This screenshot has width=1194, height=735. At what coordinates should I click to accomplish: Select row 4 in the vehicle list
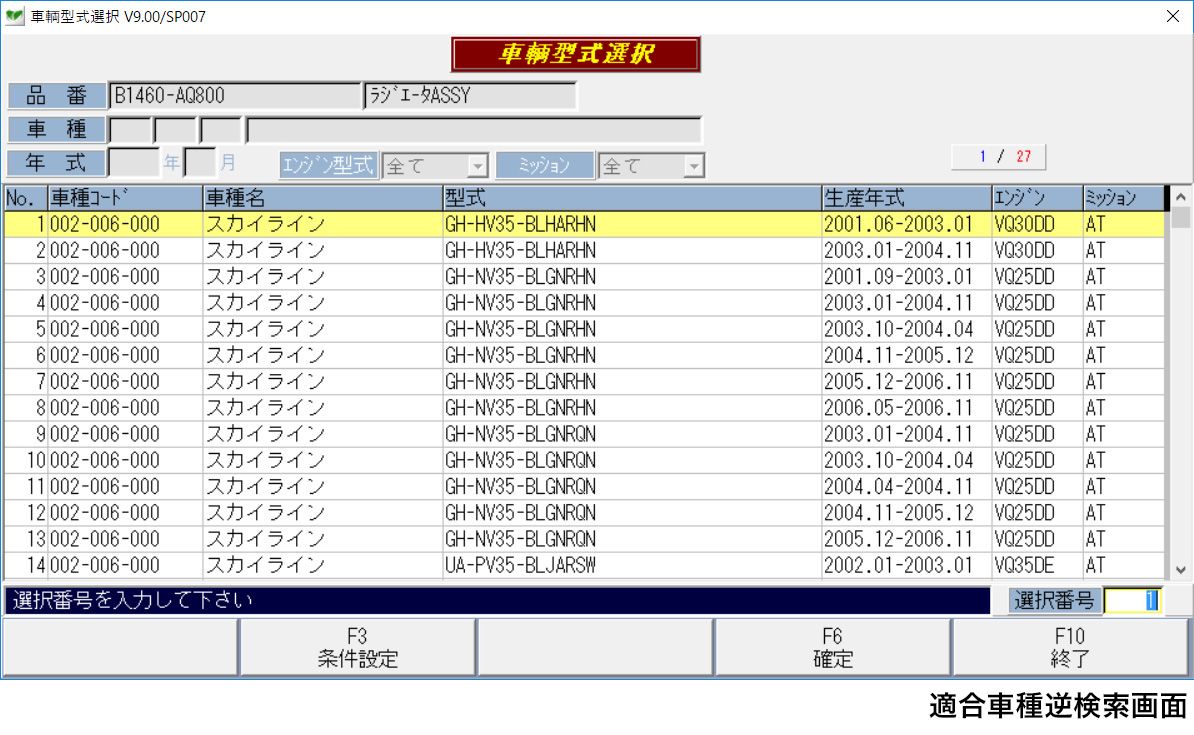pyautogui.click(x=584, y=303)
